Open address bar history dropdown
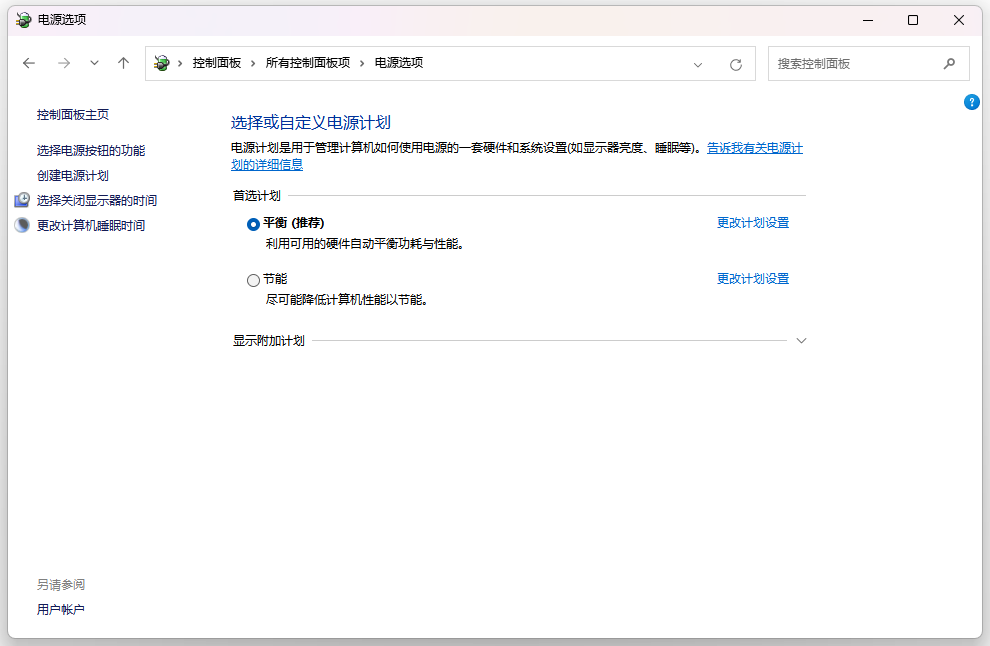The width and height of the screenshot is (990, 646). (698, 64)
